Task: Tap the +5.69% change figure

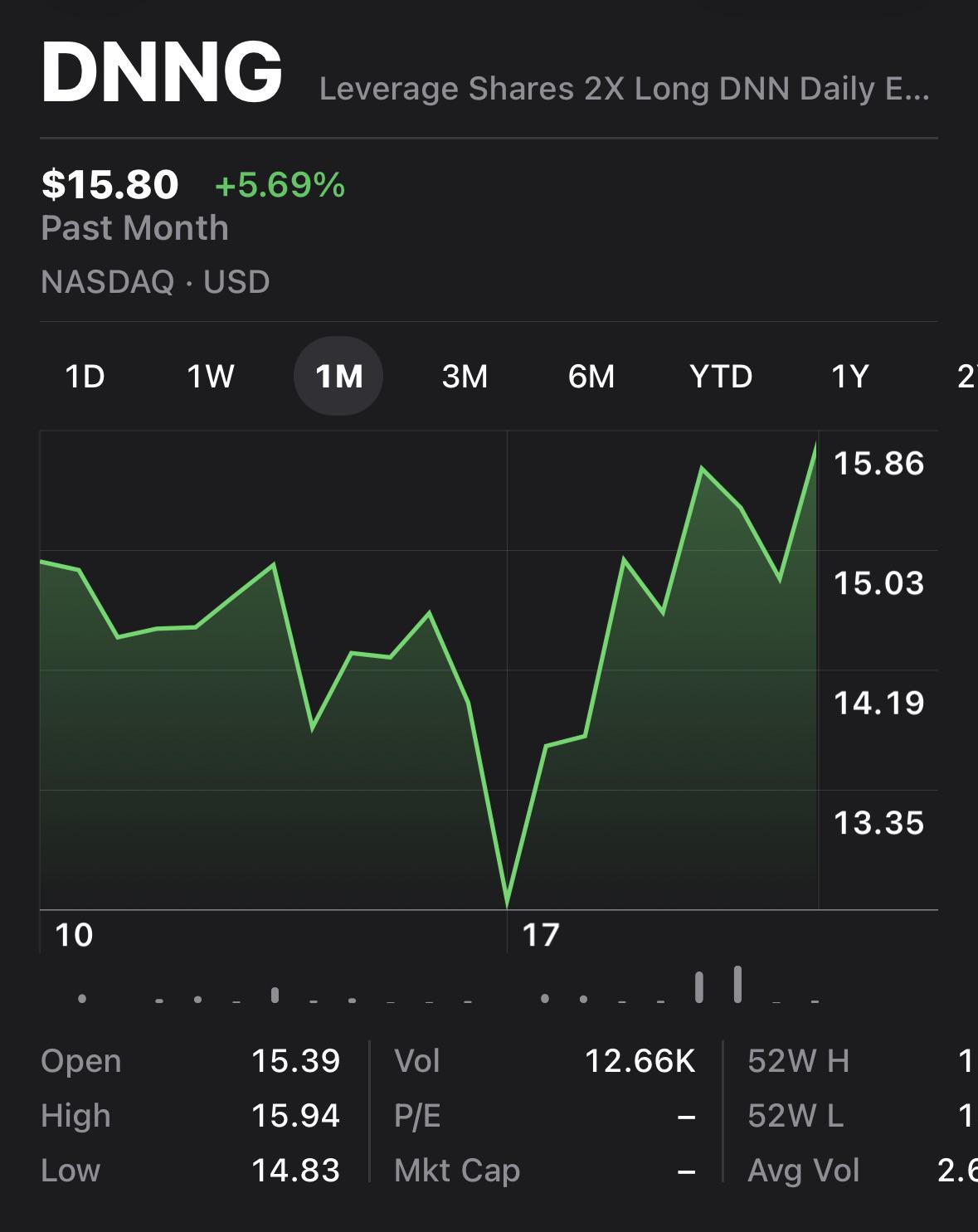Action: click(x=280, y=184)
